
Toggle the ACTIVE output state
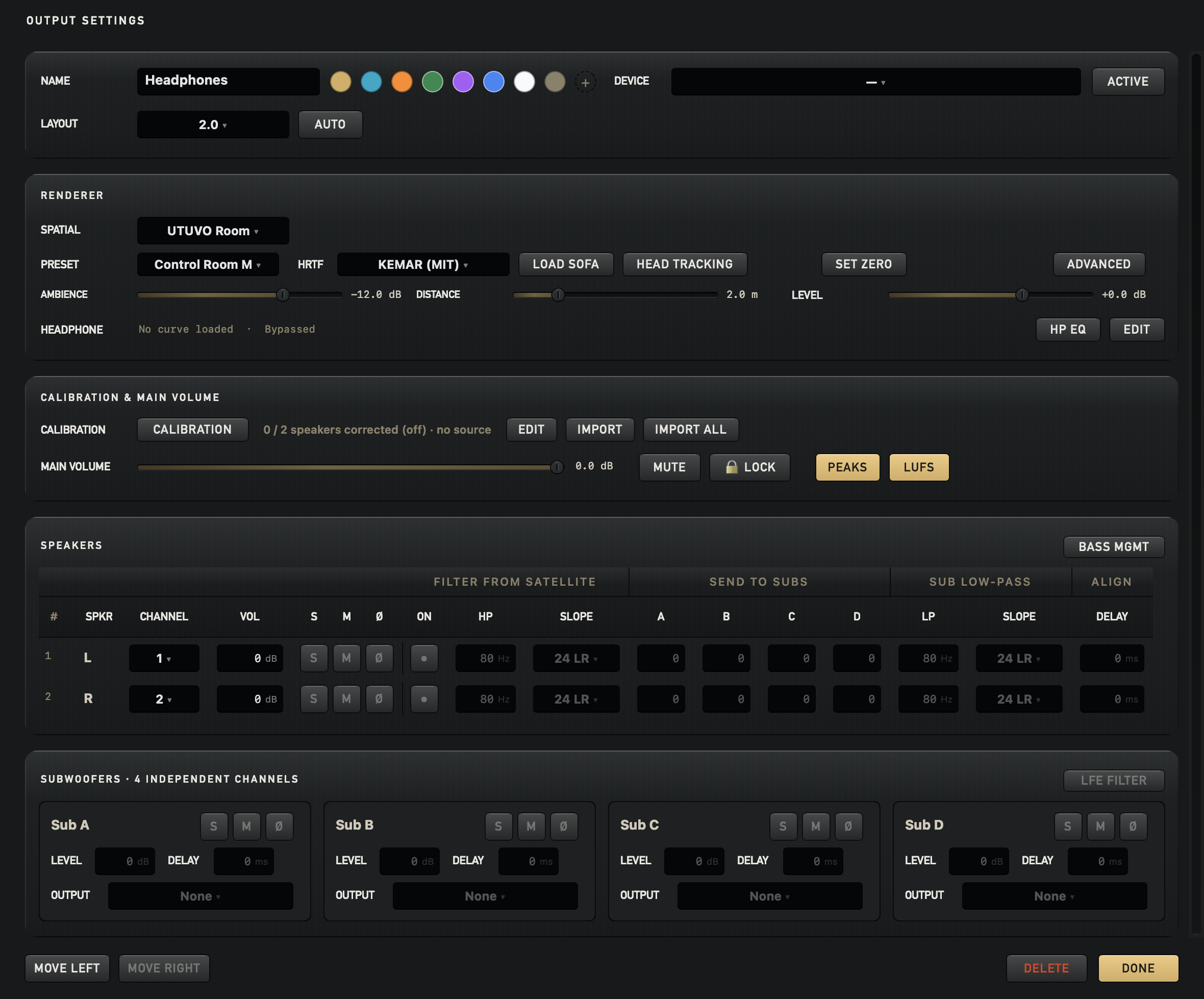coord(1128,82)
